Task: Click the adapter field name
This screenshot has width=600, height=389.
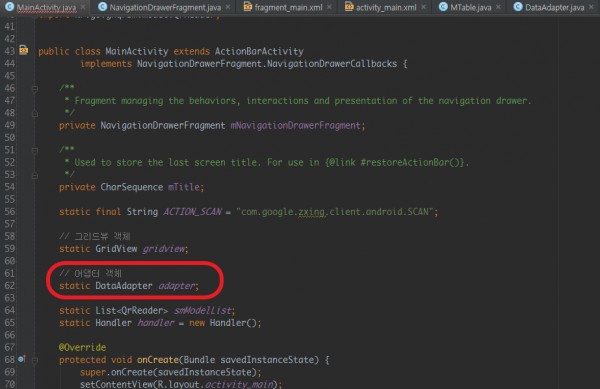Action: coord(176,286)
